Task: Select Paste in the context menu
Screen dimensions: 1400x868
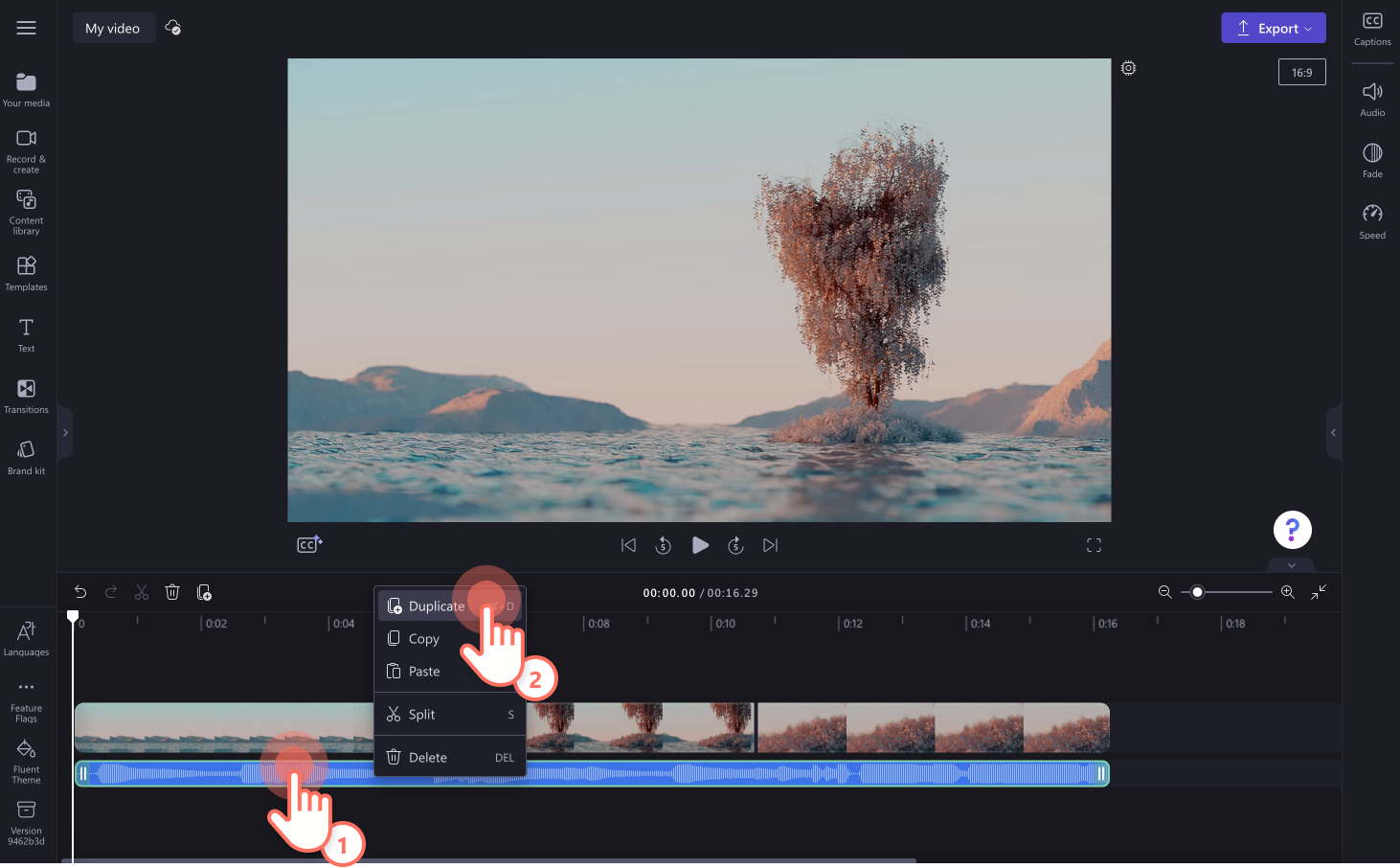Action: (x=450, y=672)
